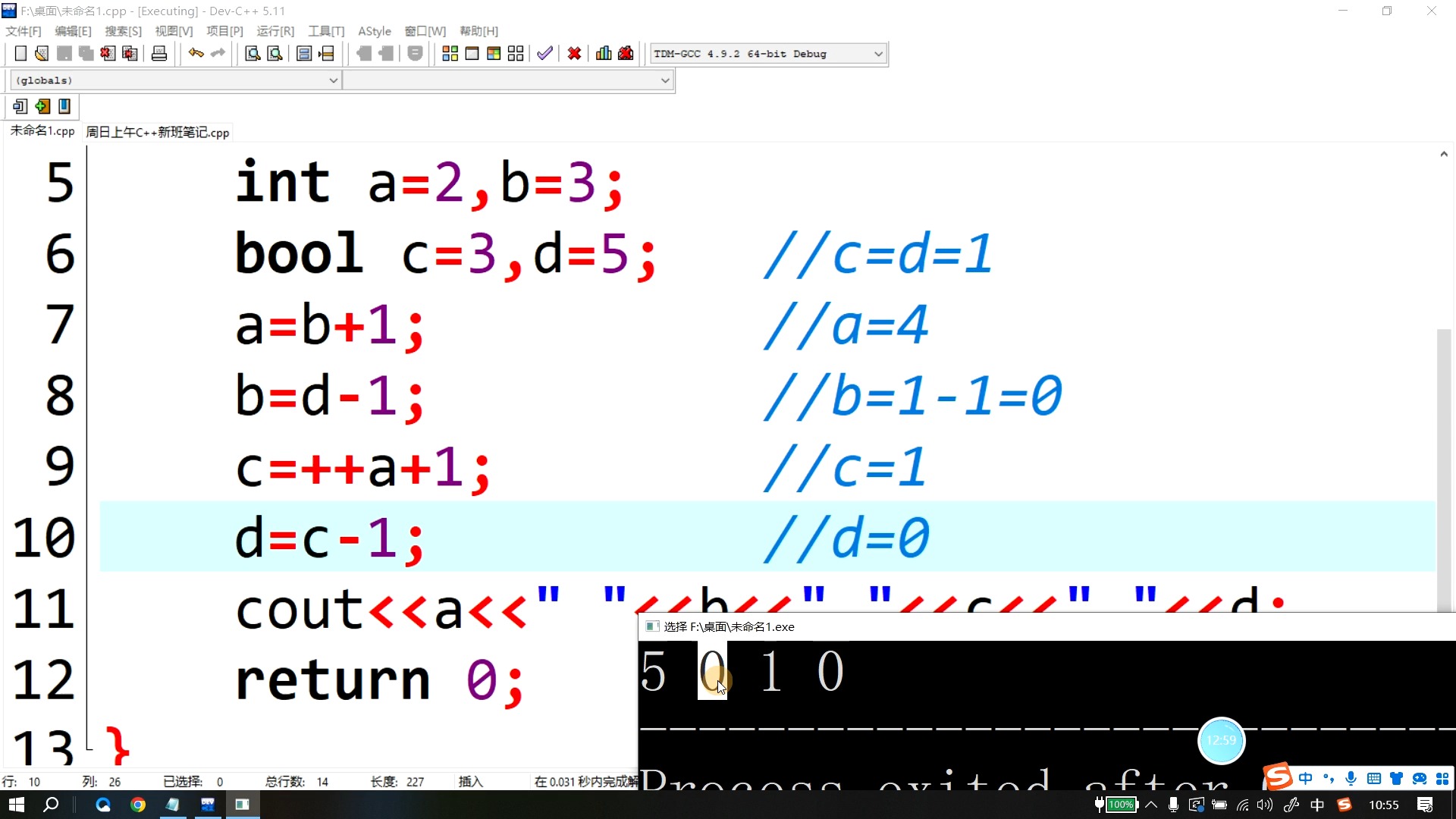Viewport: 1456px width, 819px height.
Task: Show hidden tray icons chevron
Action: pos(1151,805)
